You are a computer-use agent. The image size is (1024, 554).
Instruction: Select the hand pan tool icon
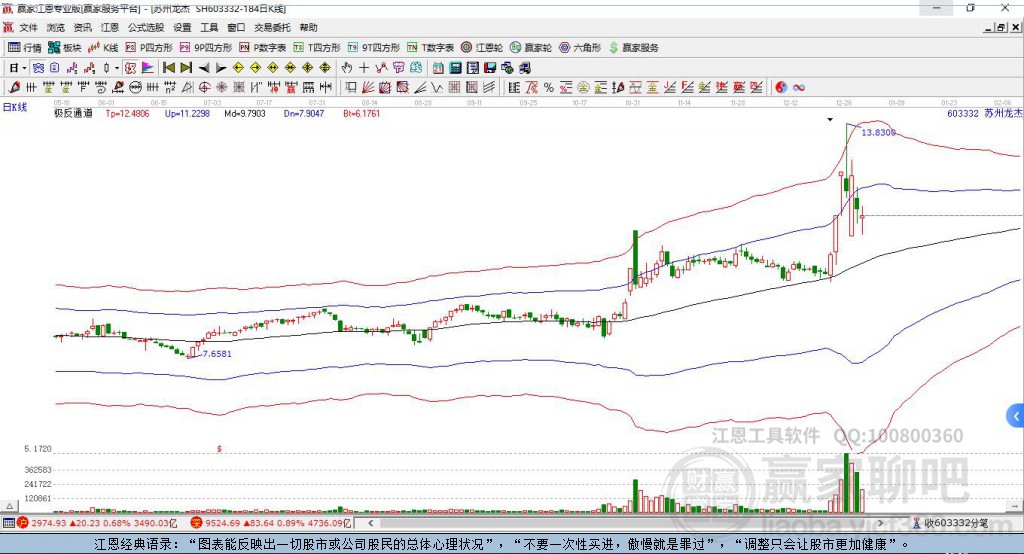click(x=347, y=67)
